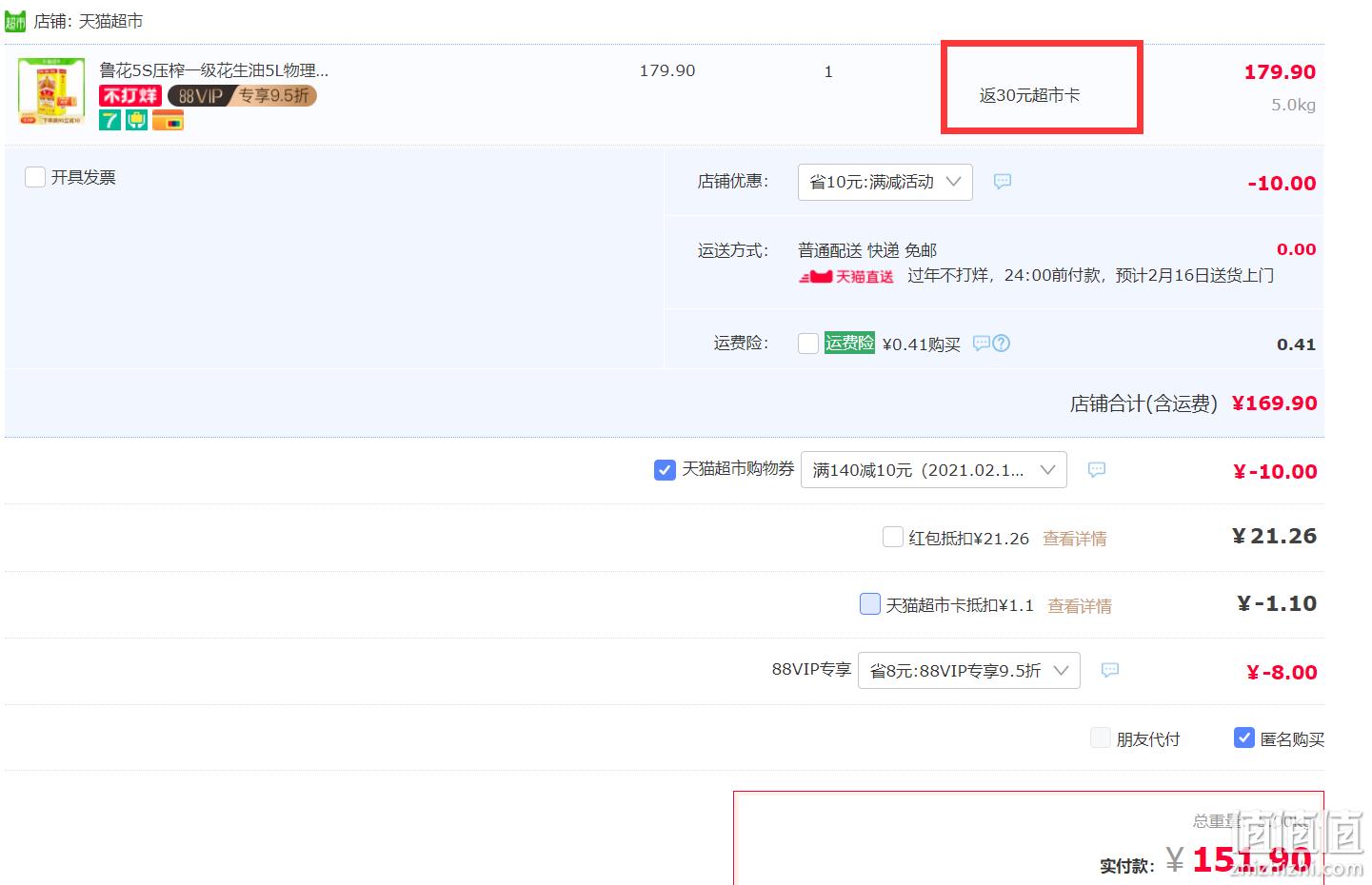Tick the 开具发票 checkbox
This screenshot has height=885, width=1372.
[35, 177]
